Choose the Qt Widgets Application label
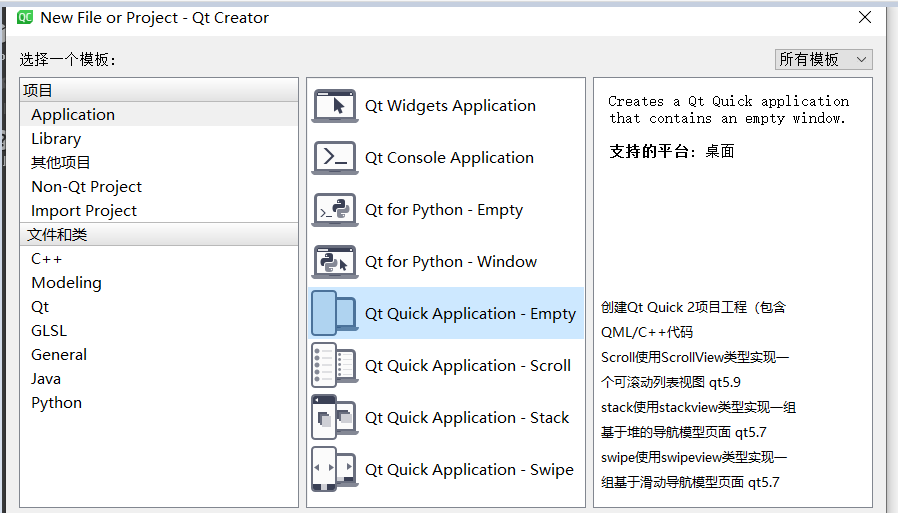Viewport: 898px width, 513px height. [x=450, y=106]
